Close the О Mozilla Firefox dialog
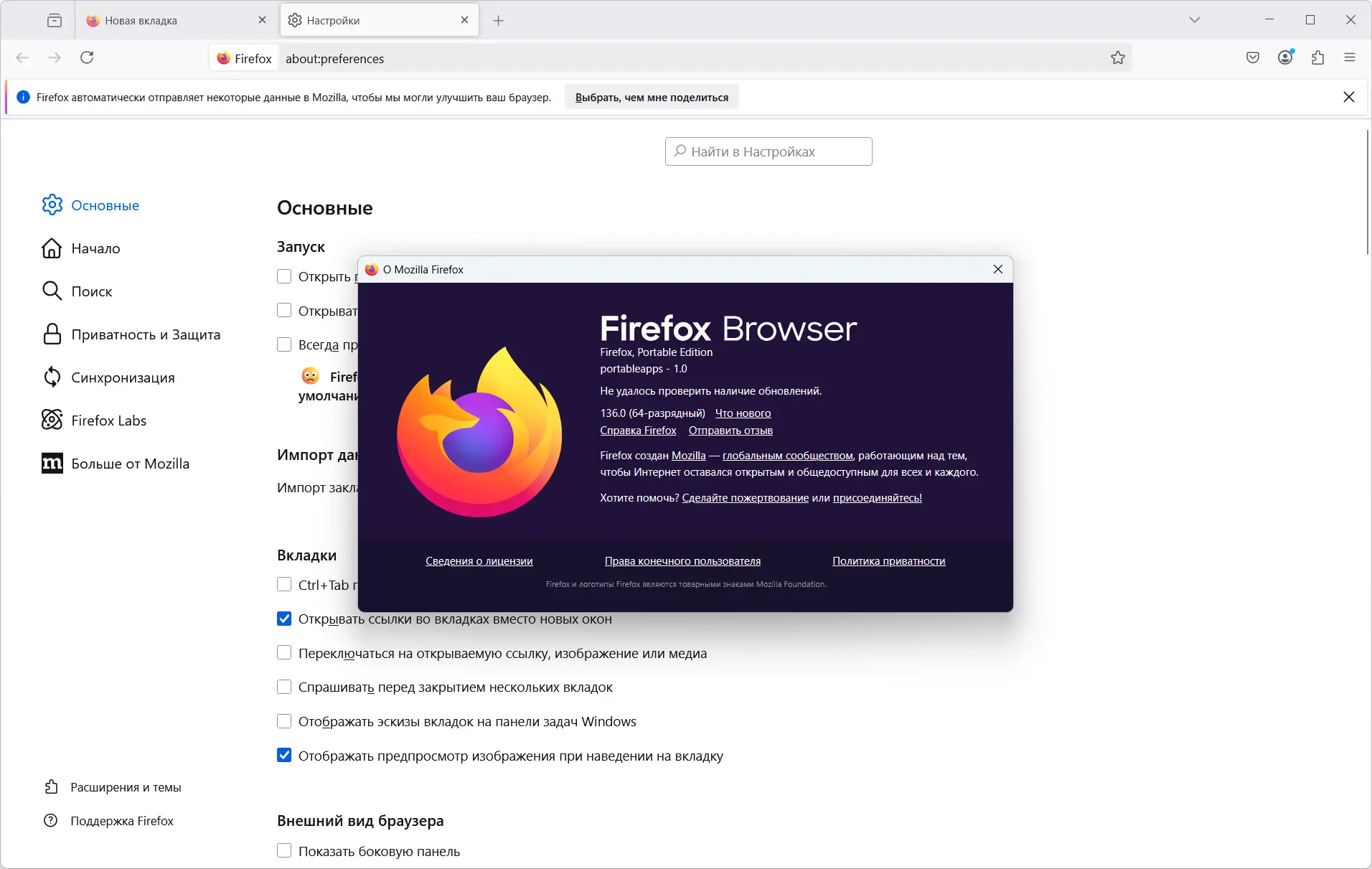Viewport: 1372px width, 869px height. click(x=997, y=269)
